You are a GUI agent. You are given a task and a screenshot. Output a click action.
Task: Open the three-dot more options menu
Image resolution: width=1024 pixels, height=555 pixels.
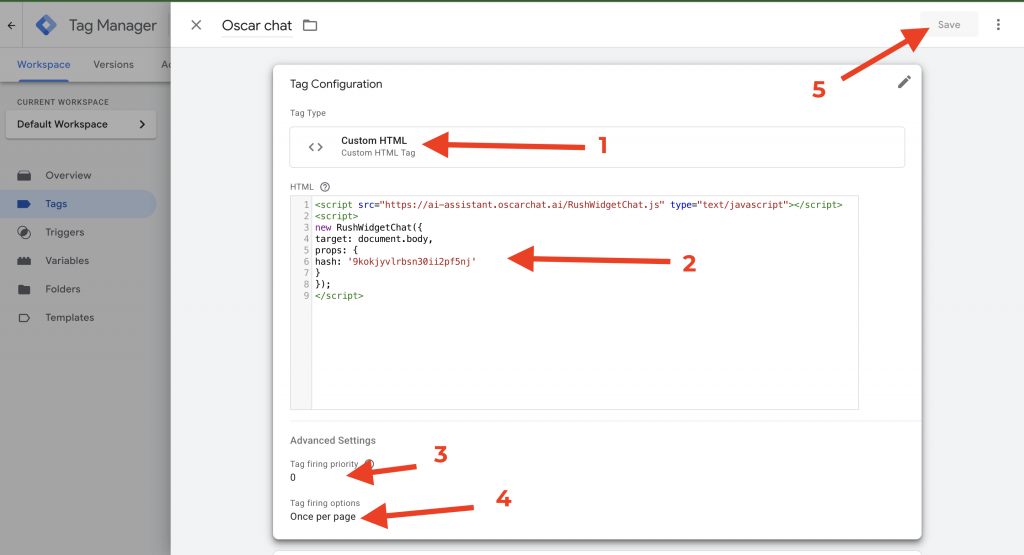point(998,25)
